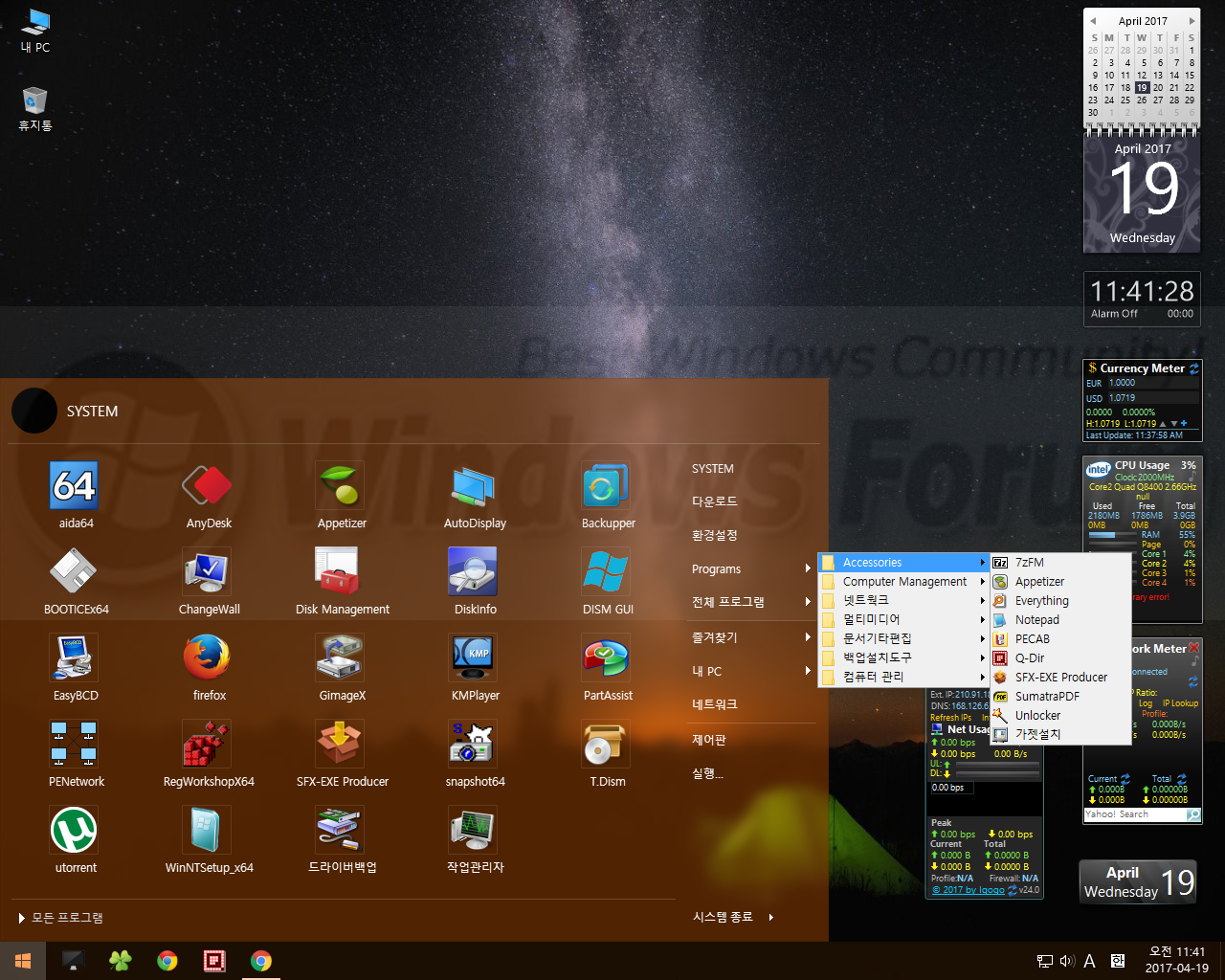Screen dimensions: 1225x980
Task: Launch utorrent client
Action: [x=76, y=840]
